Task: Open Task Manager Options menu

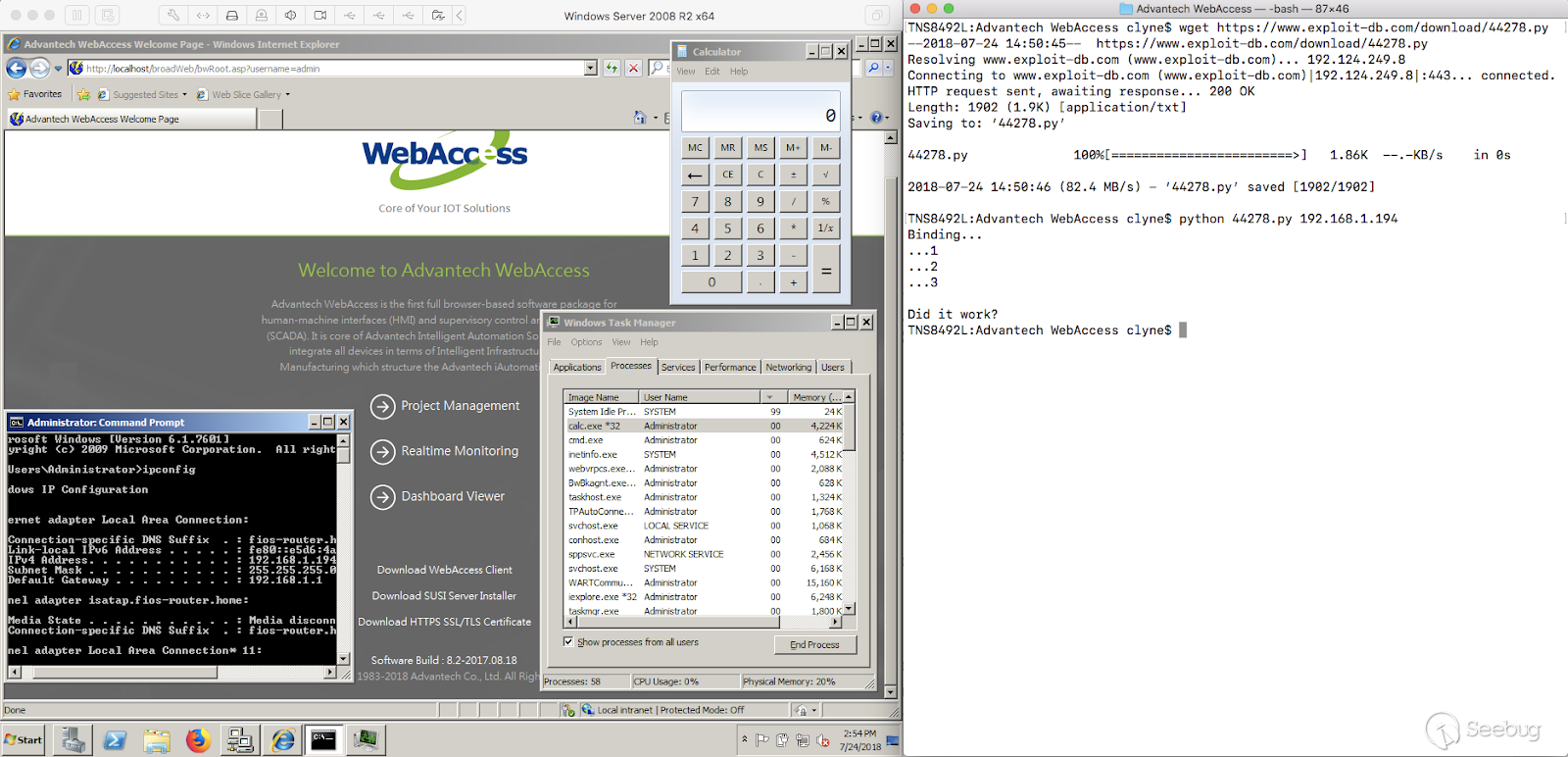Action: (x=586, y=342)
